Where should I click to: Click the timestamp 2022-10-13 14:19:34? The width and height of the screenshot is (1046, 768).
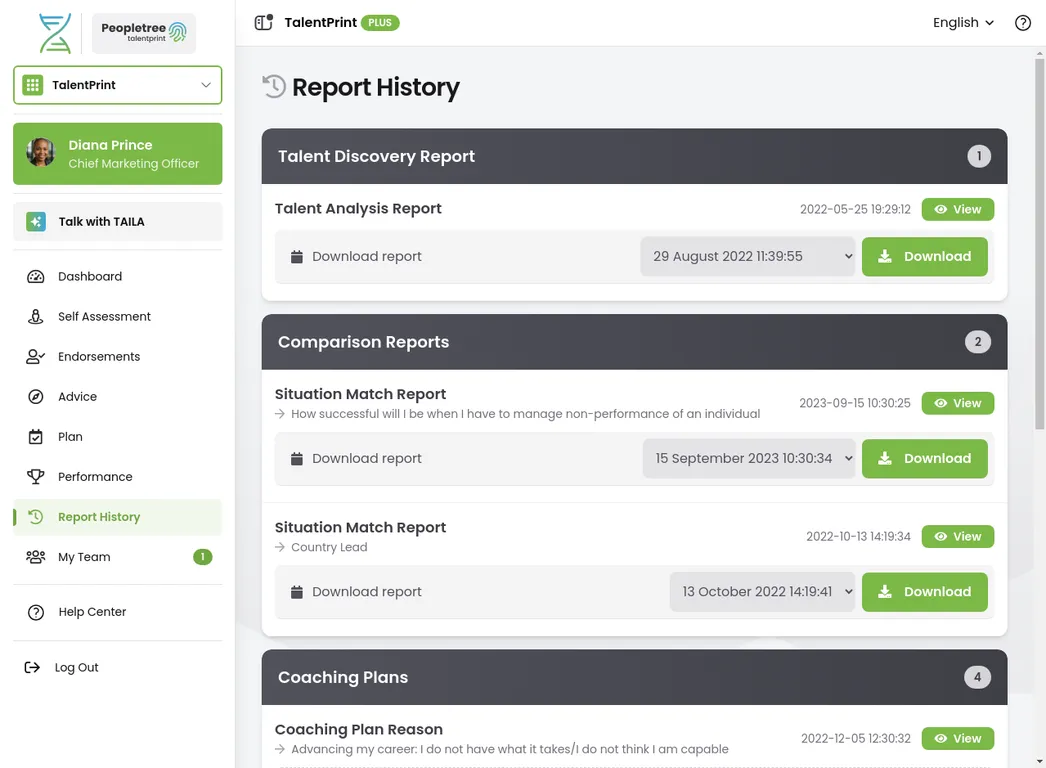[858, 536]
